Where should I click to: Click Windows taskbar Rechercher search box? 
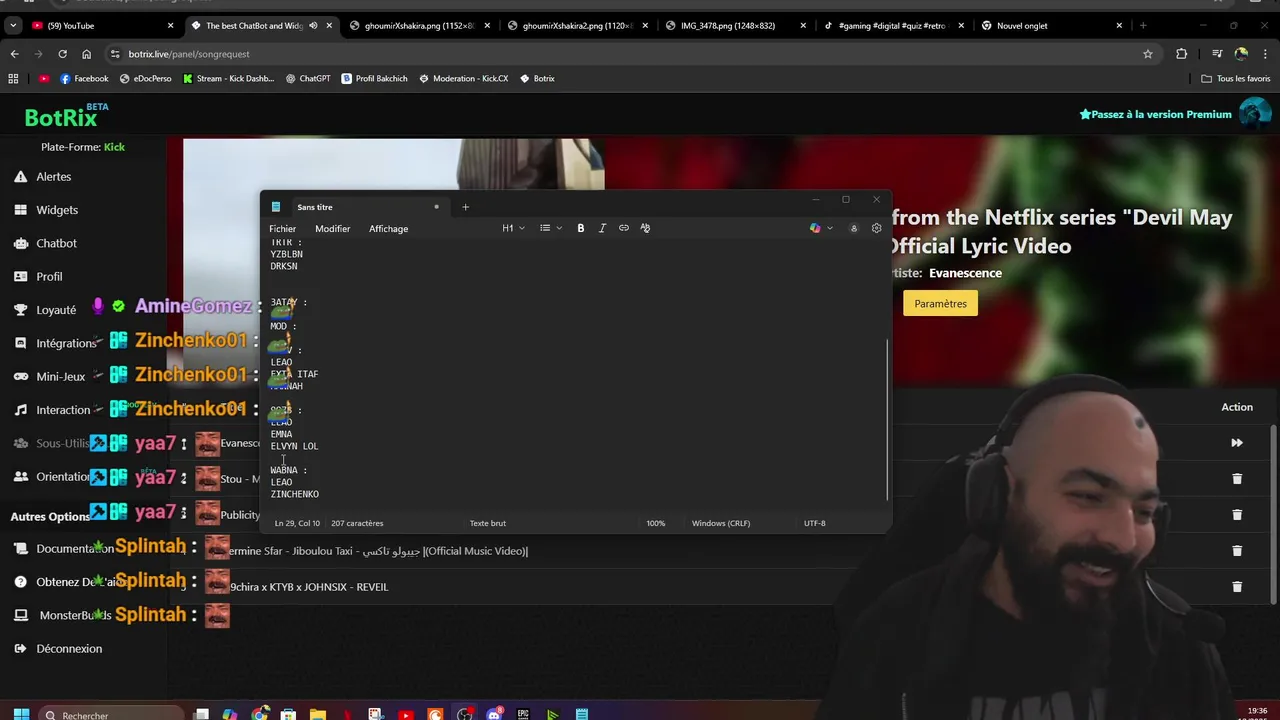pos(110,714)
